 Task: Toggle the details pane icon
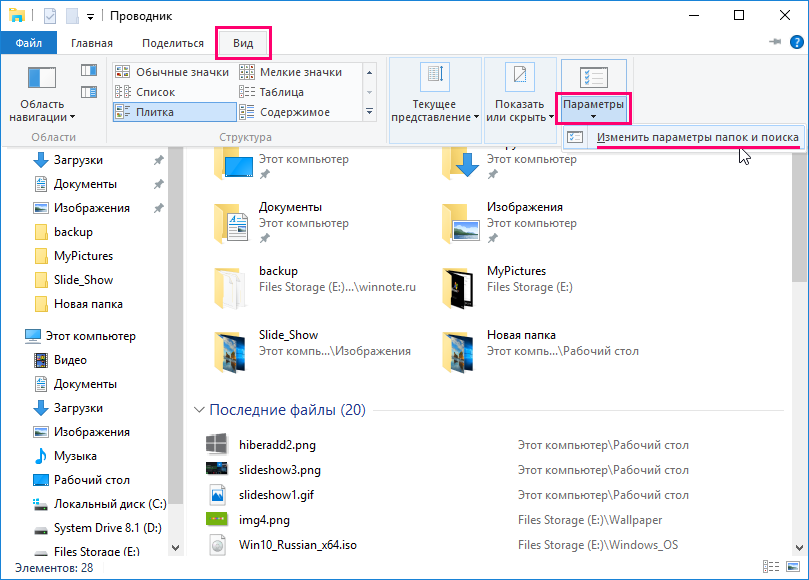[89, 92]
